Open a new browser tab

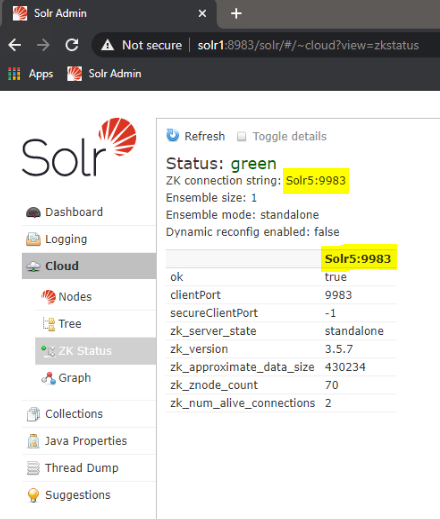coord(236,14)
